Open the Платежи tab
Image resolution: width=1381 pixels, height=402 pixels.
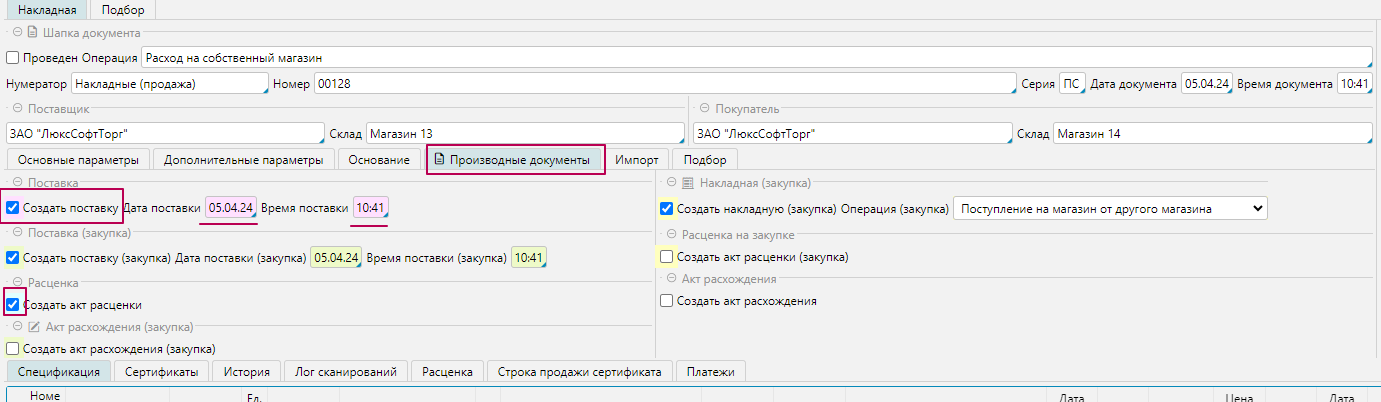[710, 372]
